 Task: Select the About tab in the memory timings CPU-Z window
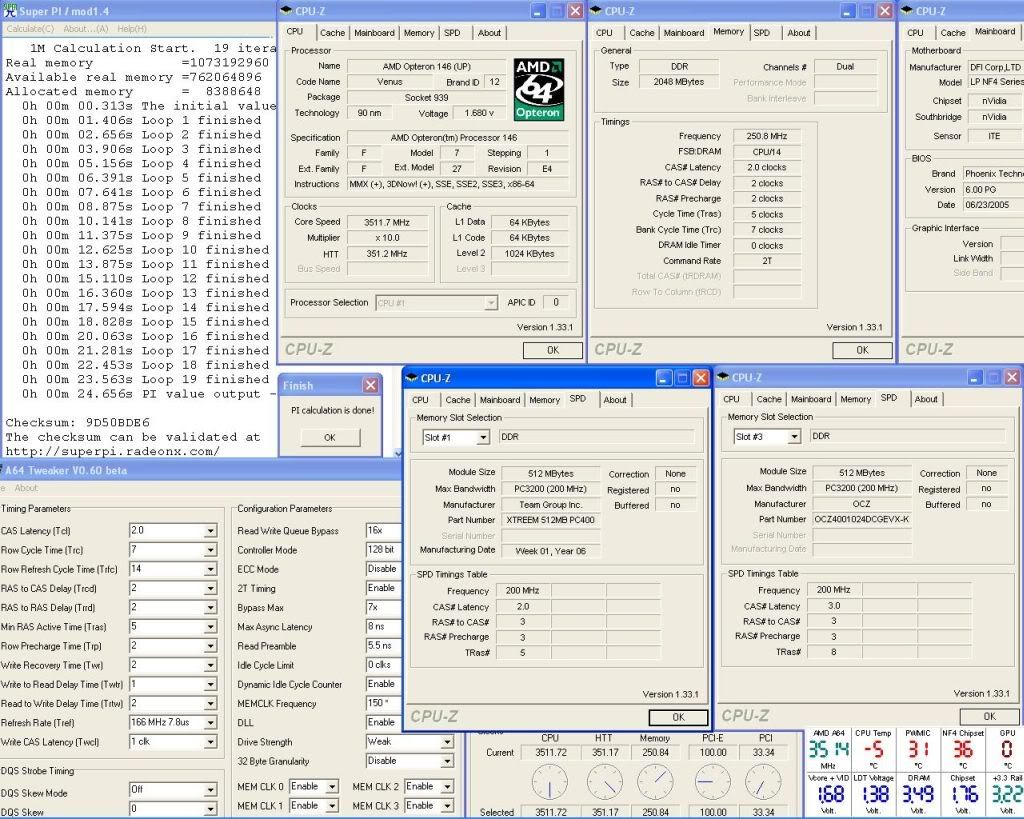[799, 33]
